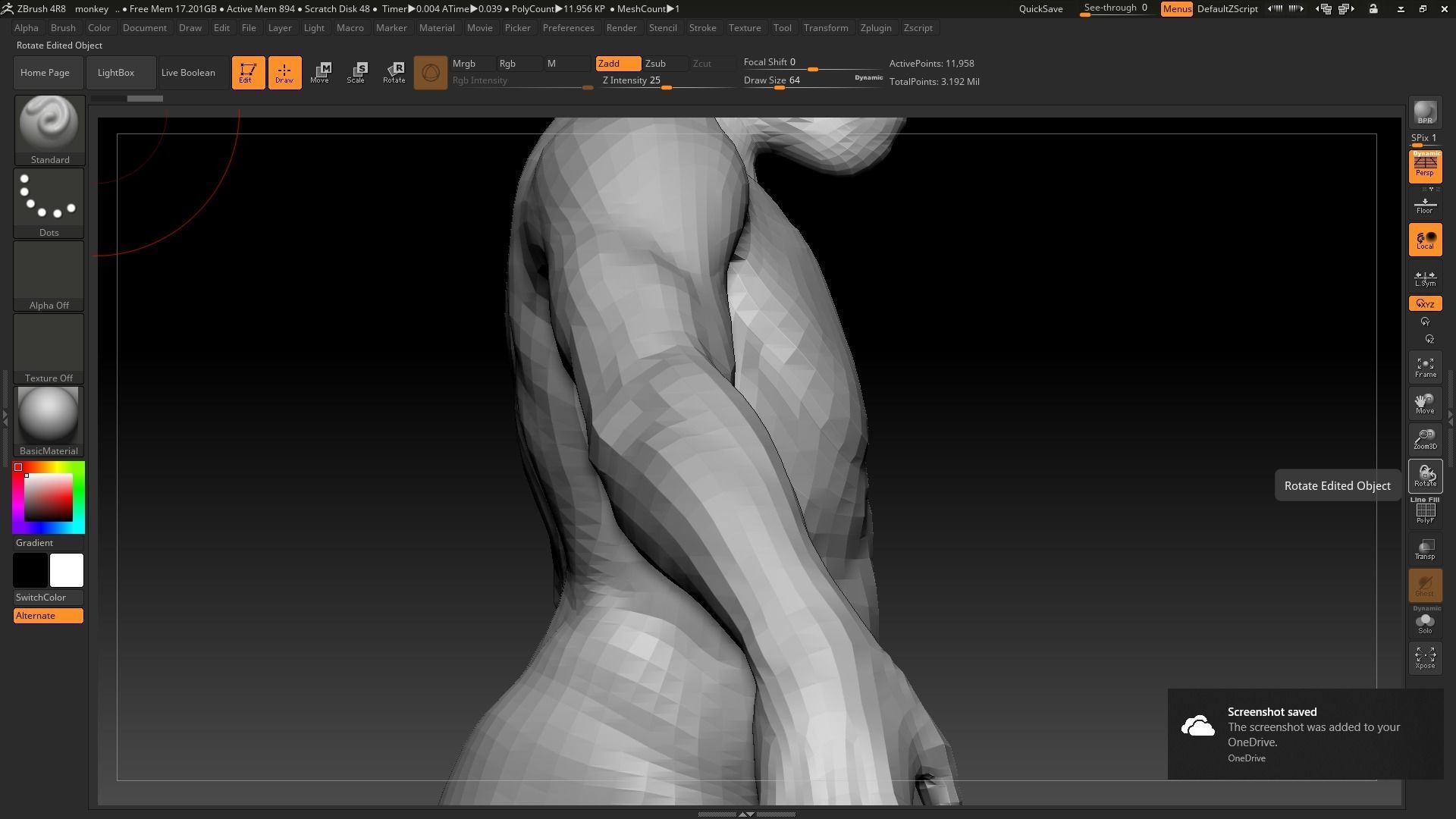Screen dimensions: 1456x819
Task: Enable Rgb paint mode
Action: [519, 64]
